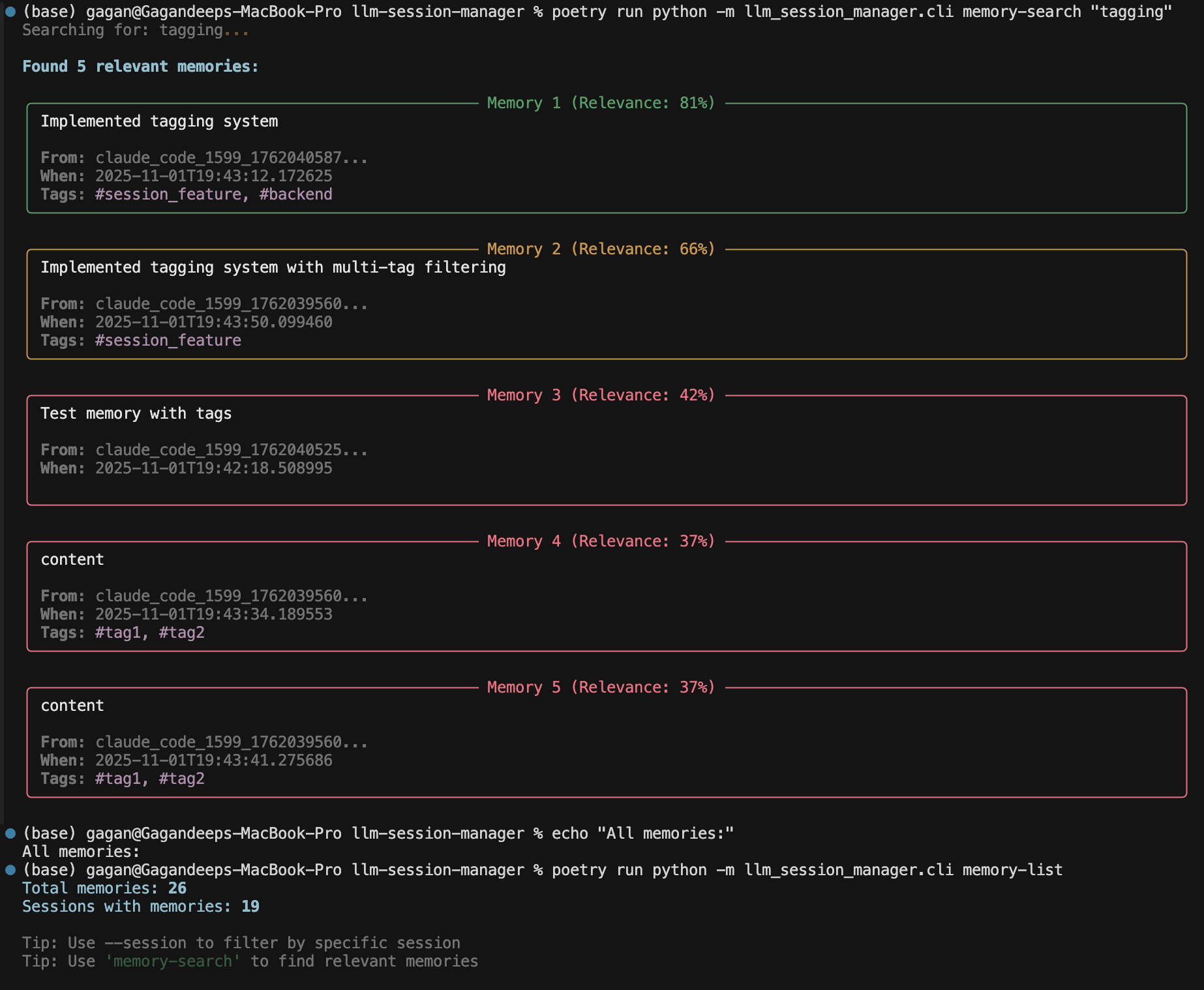The height and width of the screenshot is (990, 1204).
Task: Click timestamp 2025-11-01T19:42:18.508995
Action: 214,468
